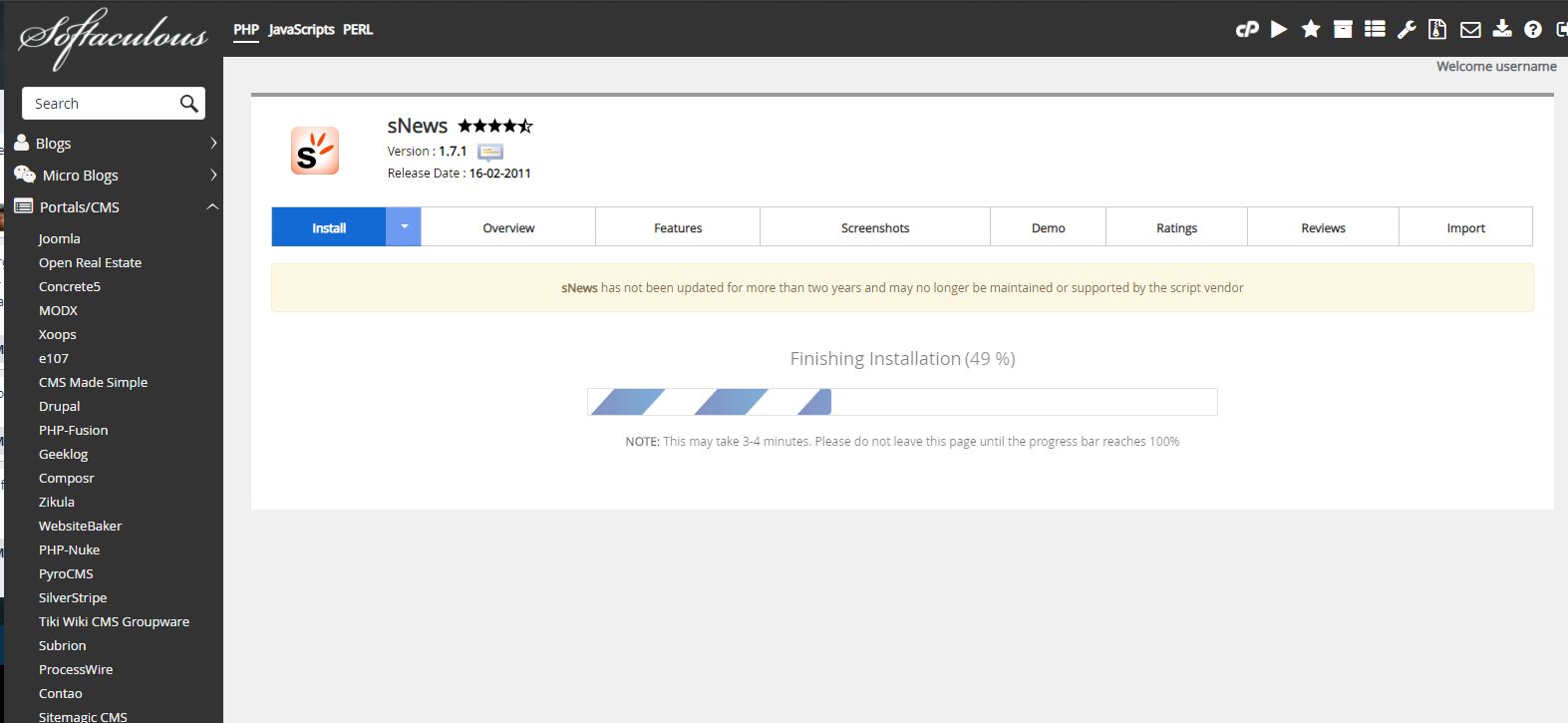1568x723 pixels.
Task: Open Tiki Wiki CMS Groupware link
Action: (x=115, y=621)
